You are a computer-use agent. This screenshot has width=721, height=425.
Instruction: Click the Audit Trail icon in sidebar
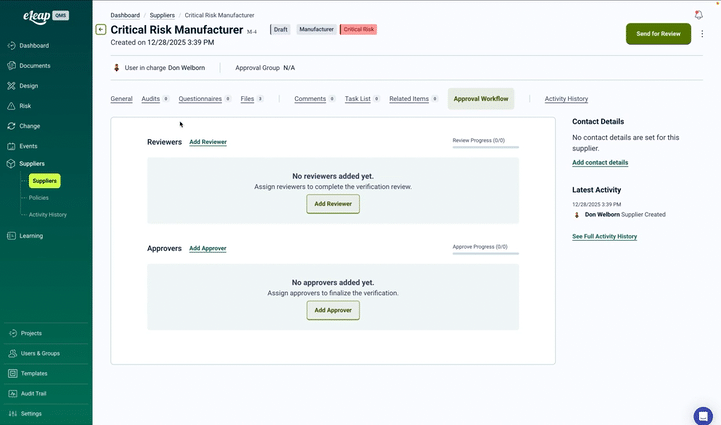(11, 393)
